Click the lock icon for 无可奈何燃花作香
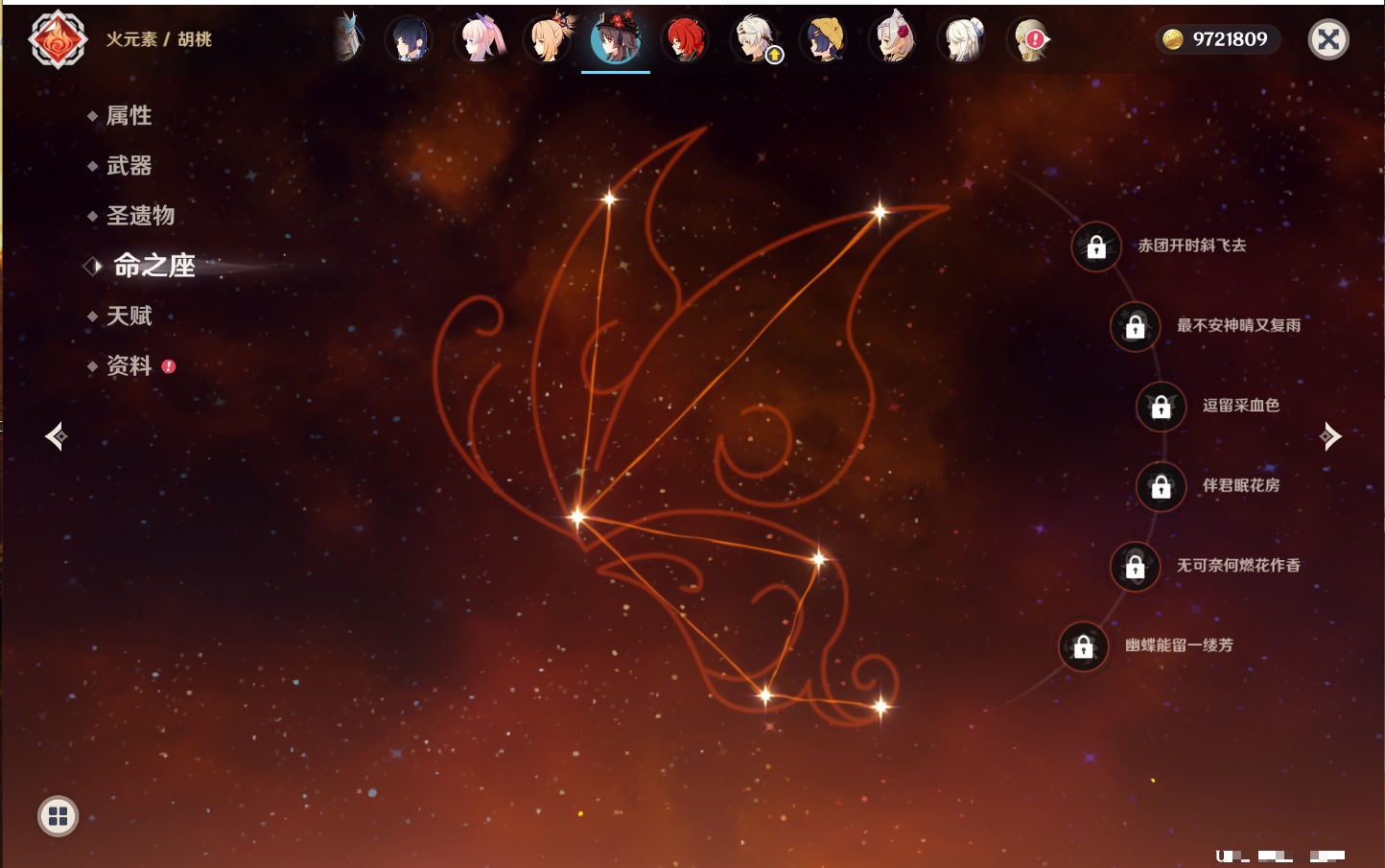The width and height of the screenshot is (1385, 868). pyautogui.click(x=1136, y=567)
